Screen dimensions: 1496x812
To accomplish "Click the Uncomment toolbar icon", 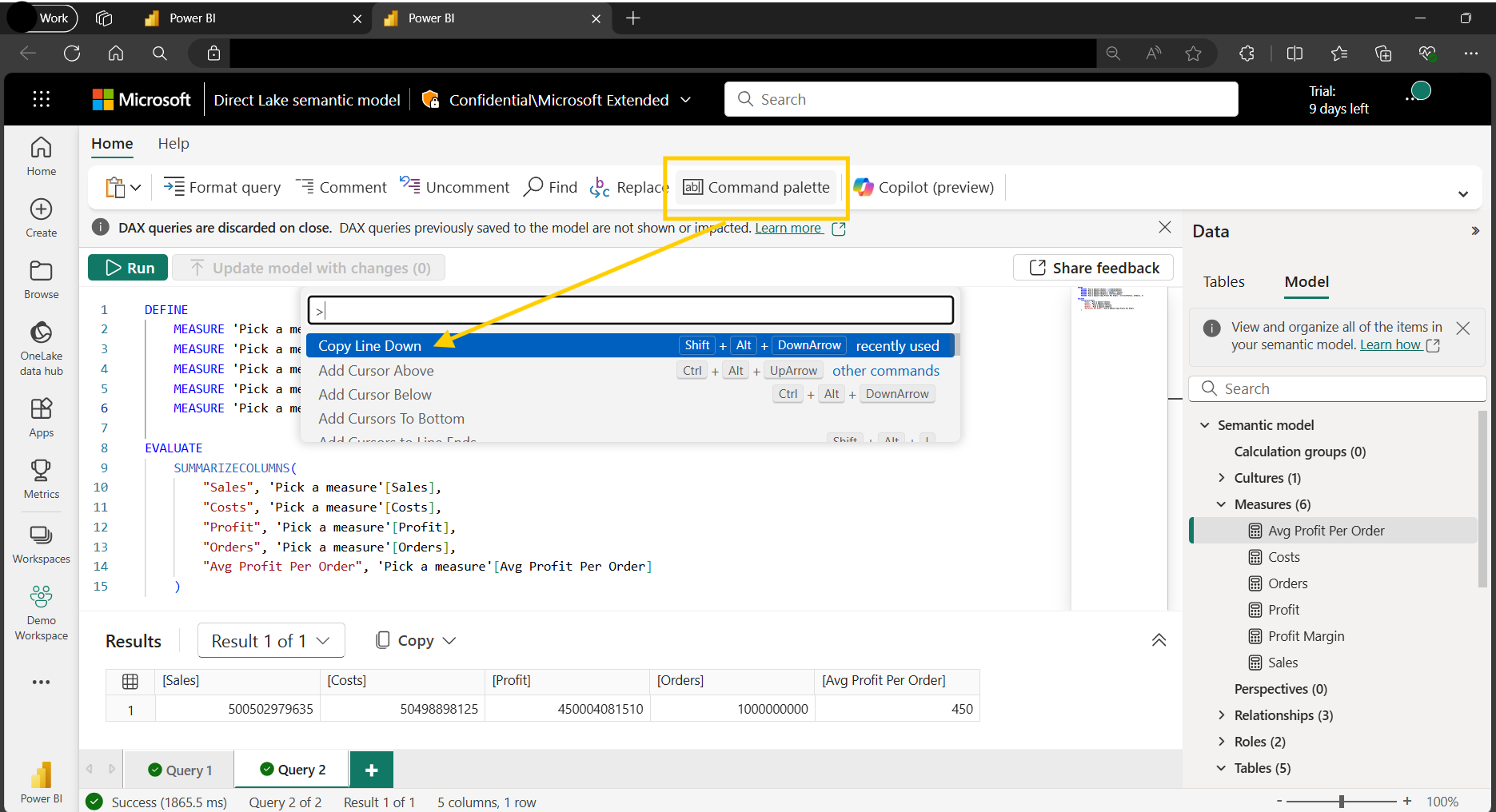I will [x=454, y=187].
